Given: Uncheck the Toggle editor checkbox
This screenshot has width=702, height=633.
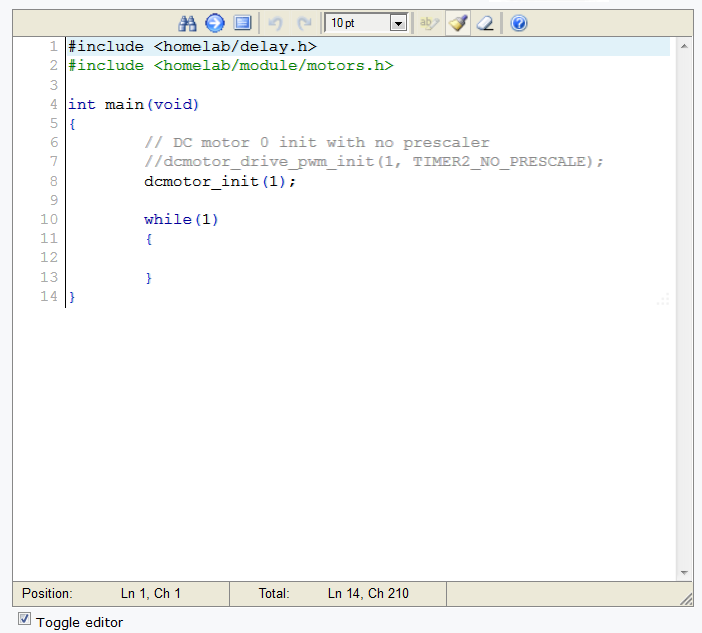Looking at the screenshot, I should (x=25, y=620).
